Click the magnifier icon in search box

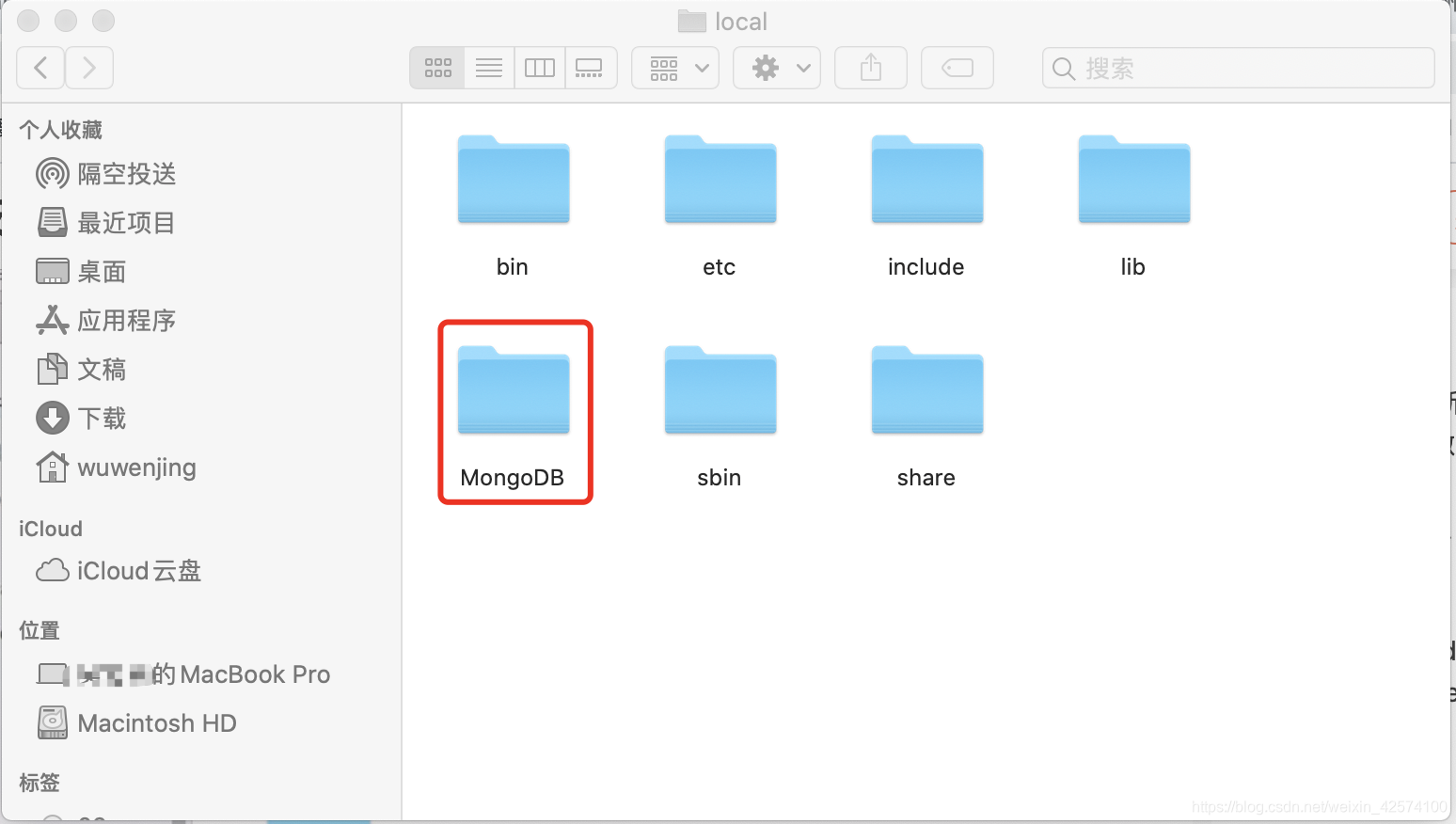click(1064, 69)
